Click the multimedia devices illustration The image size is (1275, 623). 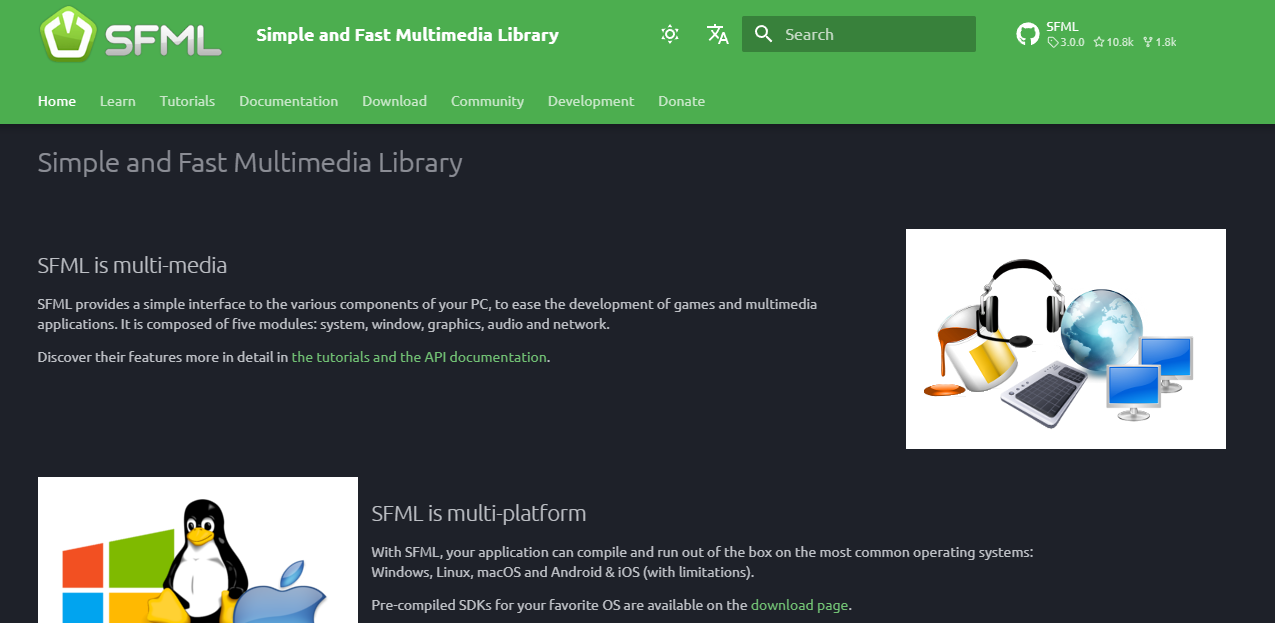1065,339
